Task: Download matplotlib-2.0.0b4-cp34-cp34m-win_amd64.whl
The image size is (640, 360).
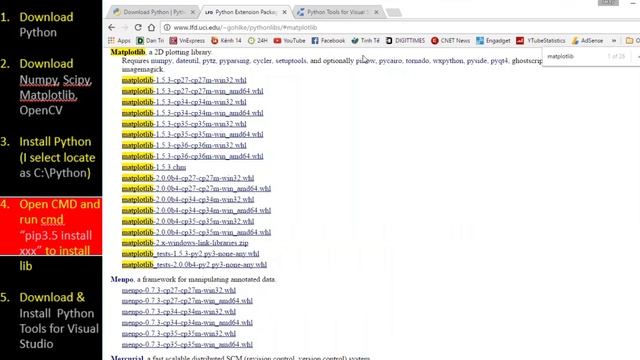Action: tap(196, 210)
